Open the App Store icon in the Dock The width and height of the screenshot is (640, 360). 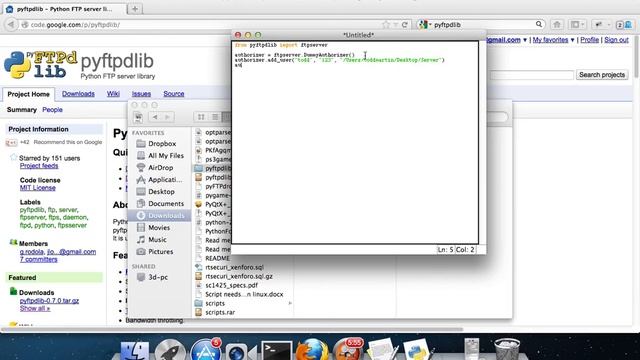pos(206,350)
